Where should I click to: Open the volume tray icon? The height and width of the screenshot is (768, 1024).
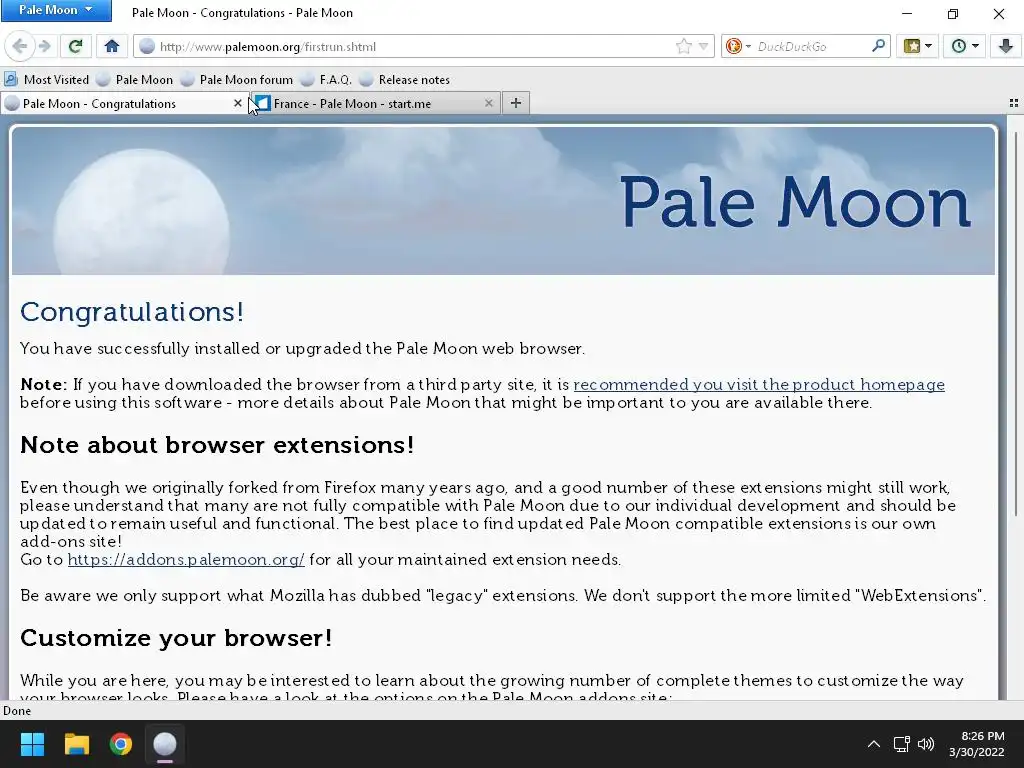926,744
